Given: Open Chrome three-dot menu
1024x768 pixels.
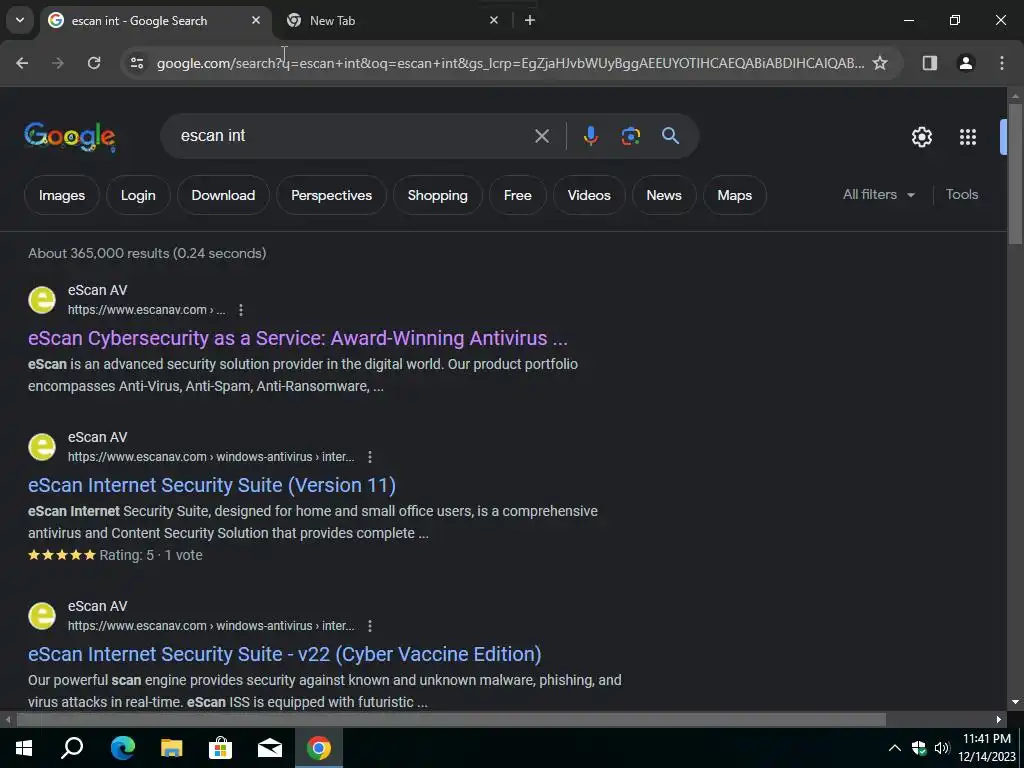Looking at the screenshot, I should click(1001, 63).
